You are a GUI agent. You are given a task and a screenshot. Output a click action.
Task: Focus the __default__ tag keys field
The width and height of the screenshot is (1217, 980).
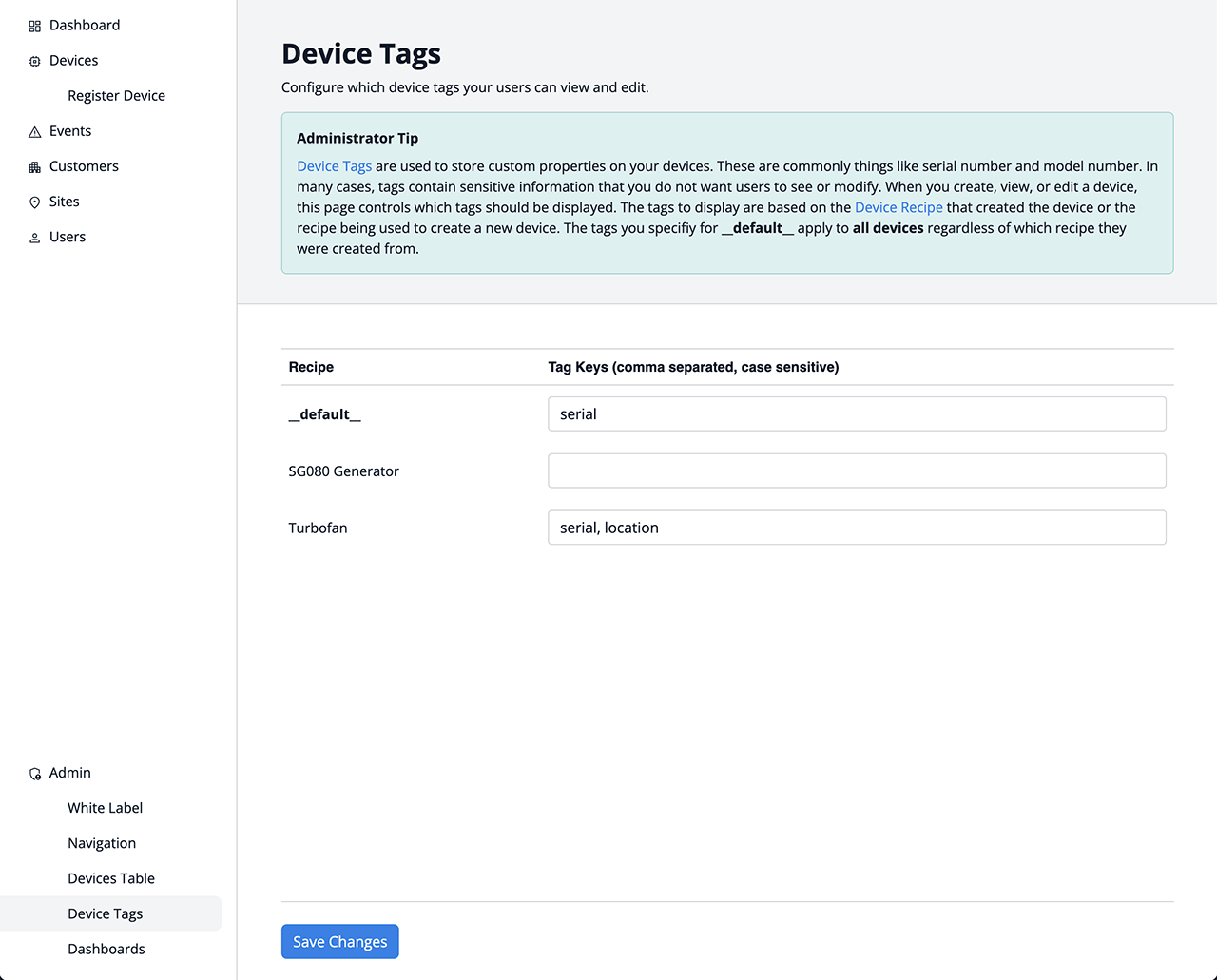(x=856, y=414)
